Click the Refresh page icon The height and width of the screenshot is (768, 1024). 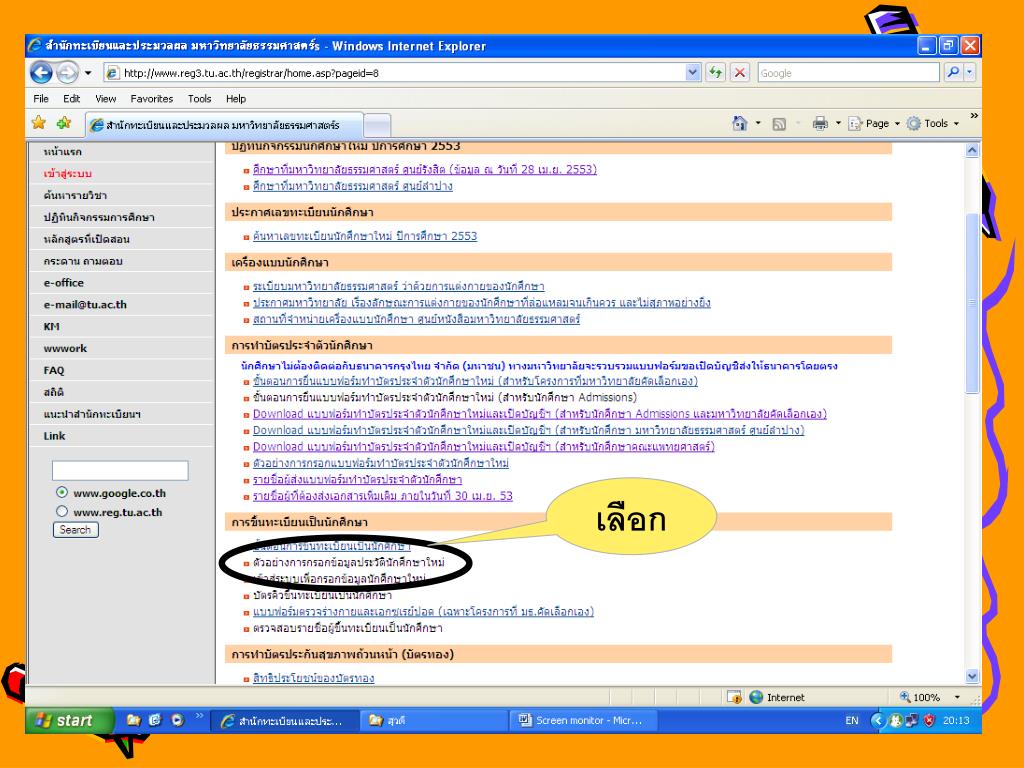point(716,72)
